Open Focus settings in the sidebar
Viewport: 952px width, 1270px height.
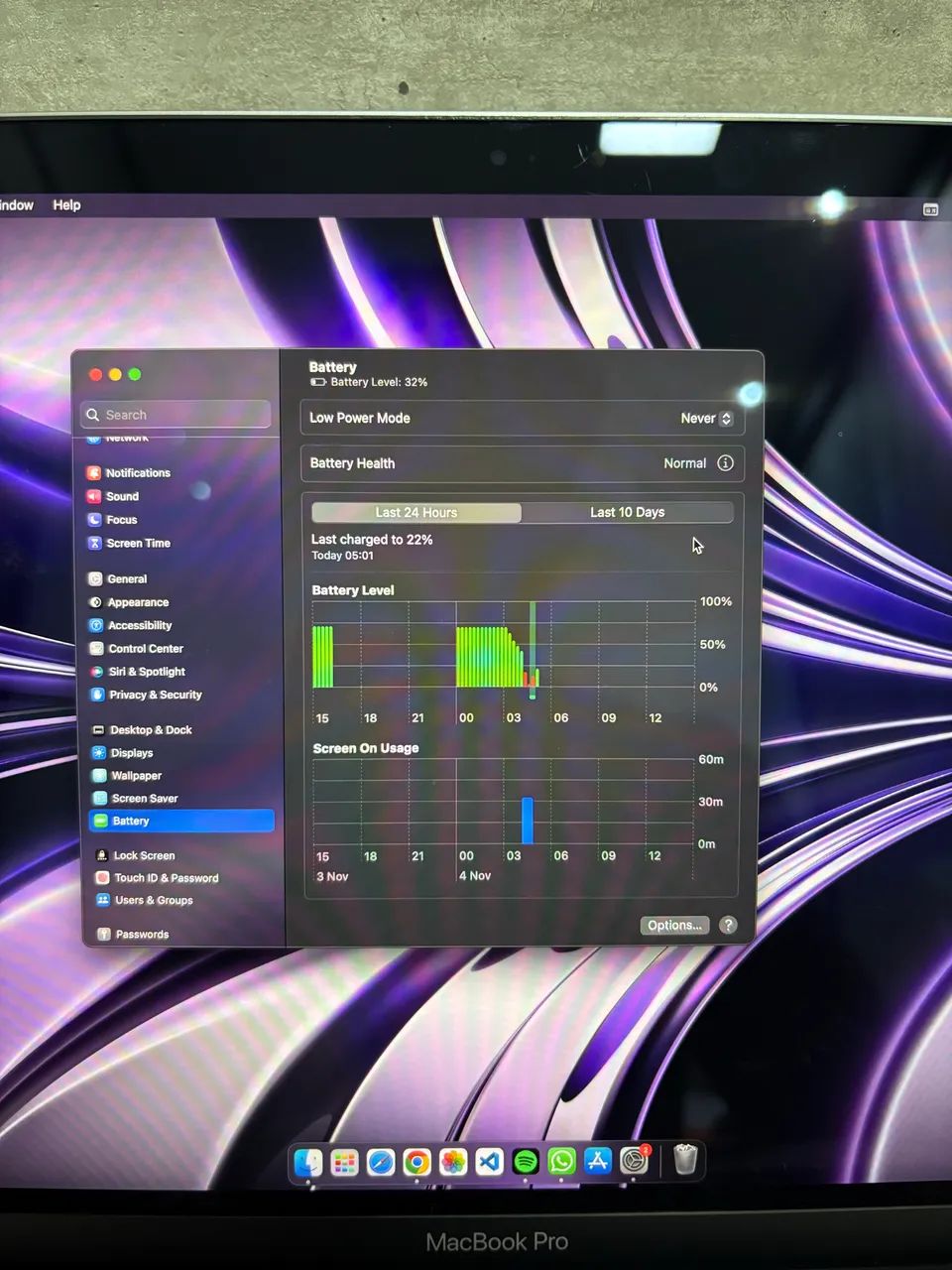coord(120,519)
